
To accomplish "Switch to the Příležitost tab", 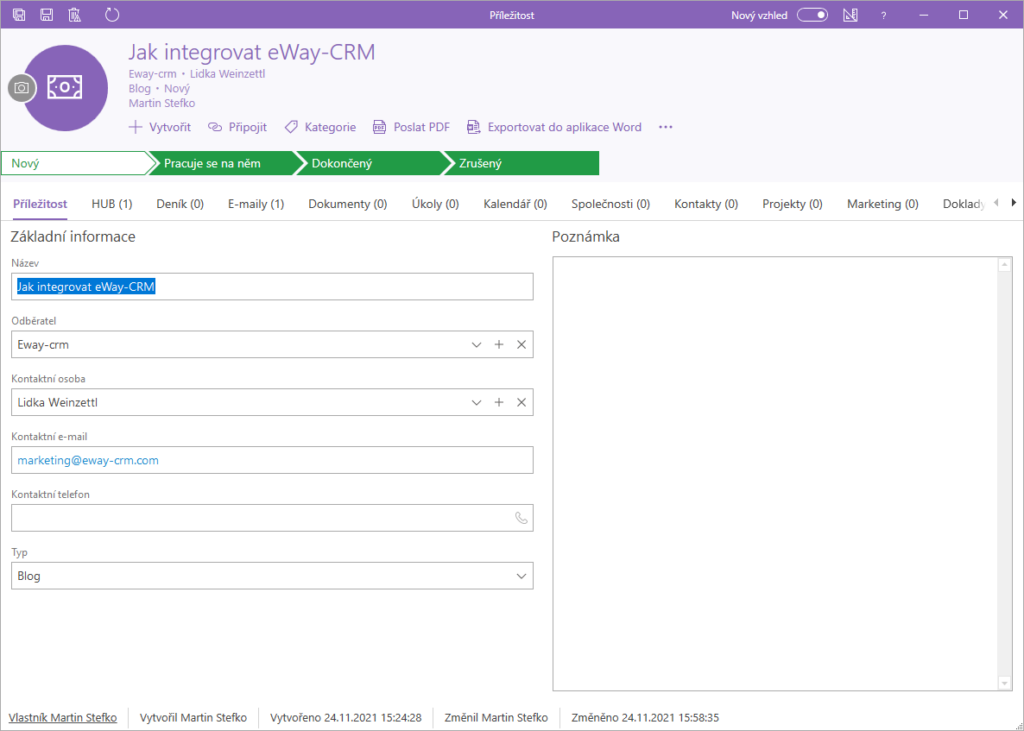I will (40, 204).
